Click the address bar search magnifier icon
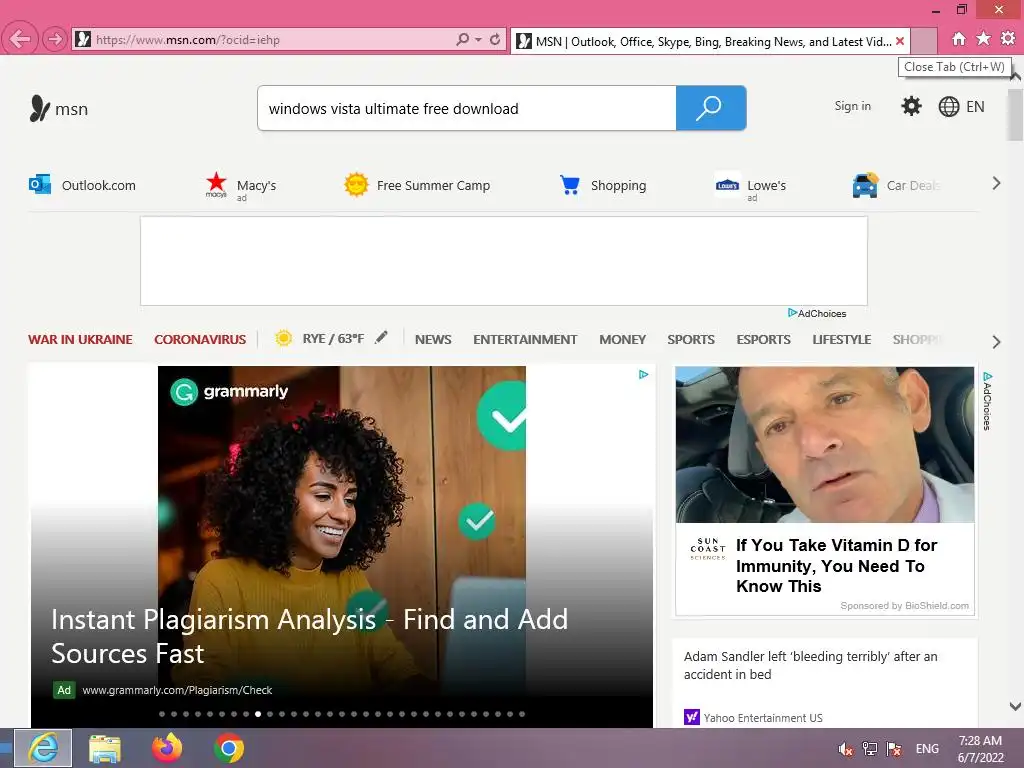 click(462, 39)
